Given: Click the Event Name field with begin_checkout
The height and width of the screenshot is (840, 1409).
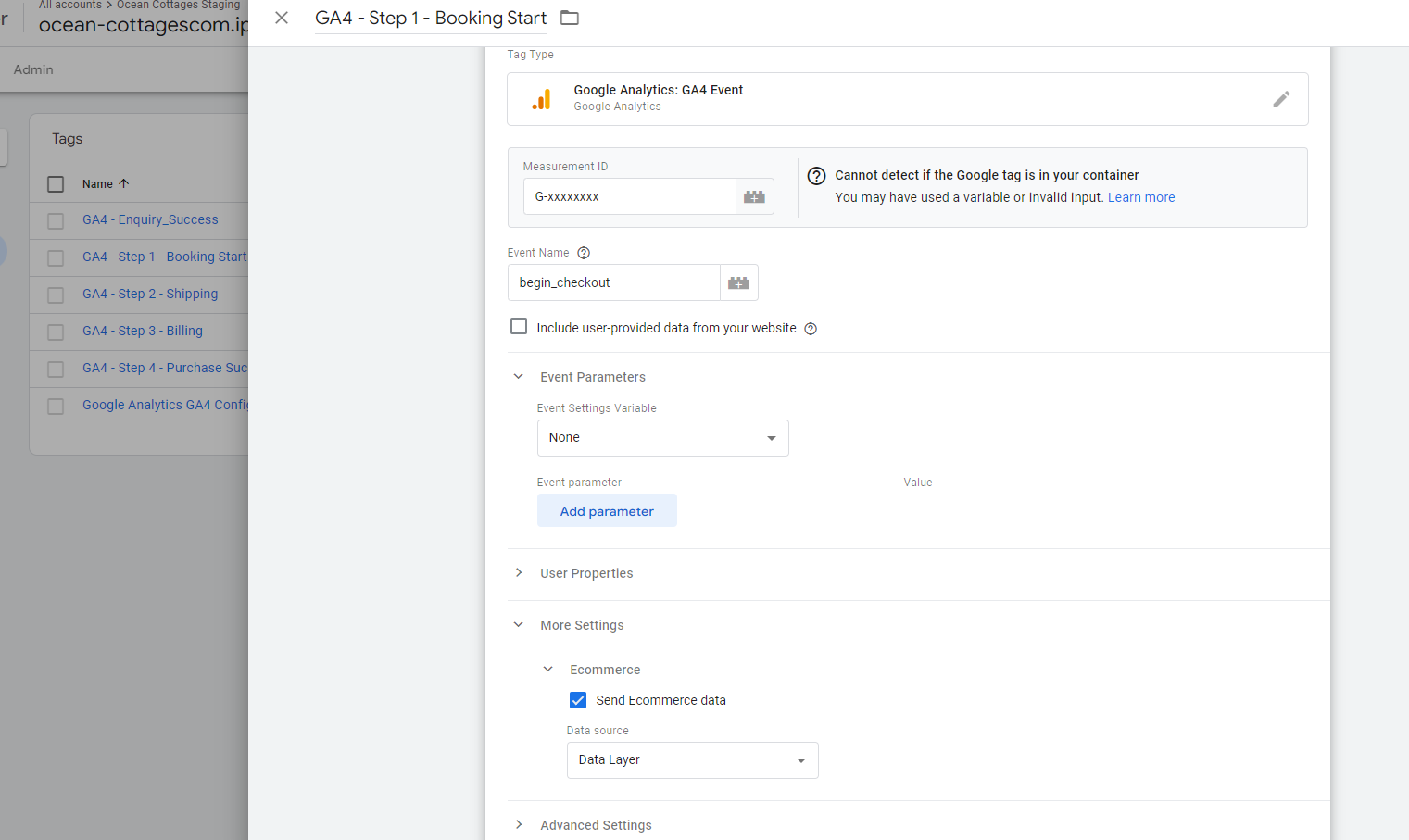Looking at the screenshot, I should (x=614, y=282).
